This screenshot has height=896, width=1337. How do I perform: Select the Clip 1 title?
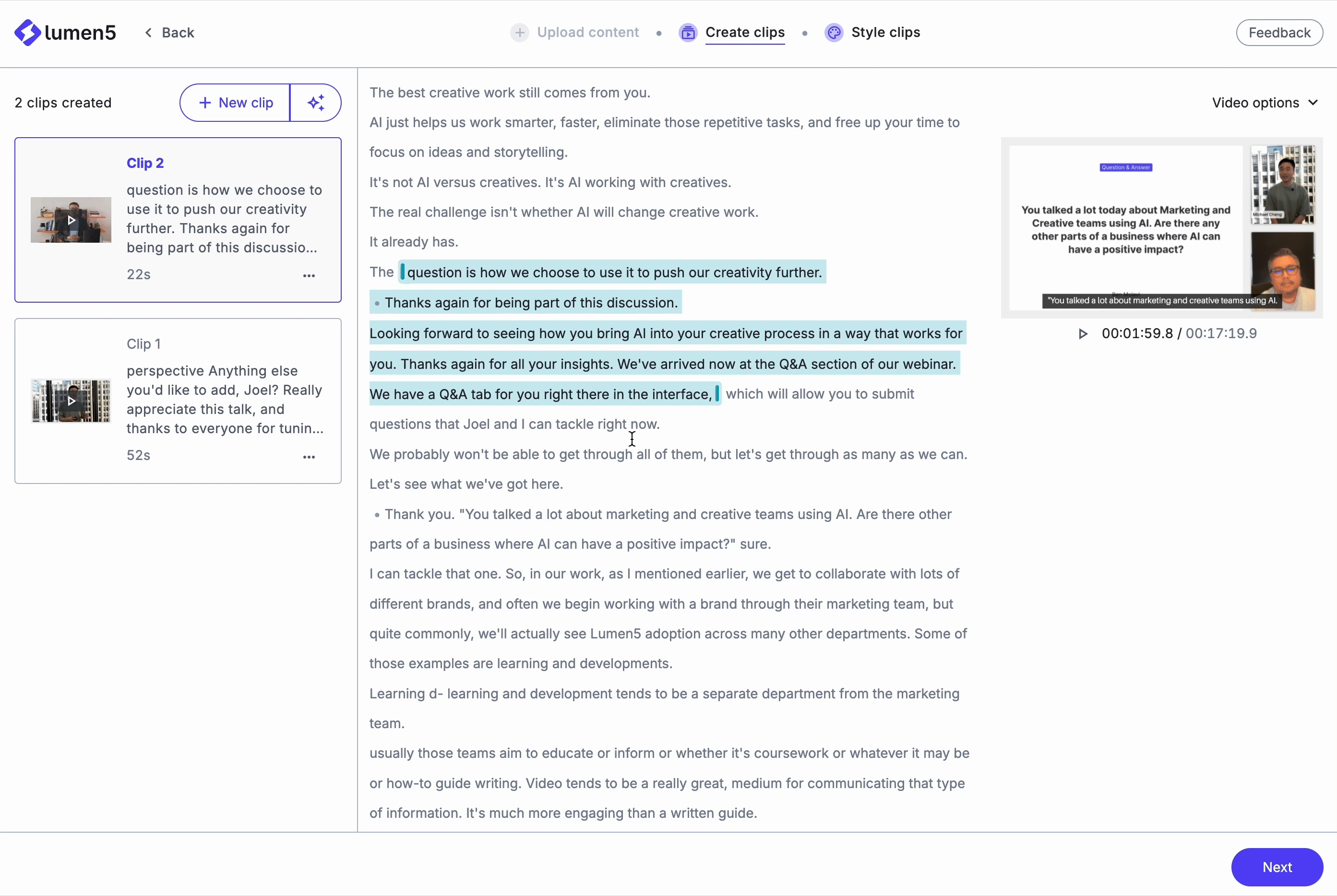pyautogui.click(x=143, y=344)
